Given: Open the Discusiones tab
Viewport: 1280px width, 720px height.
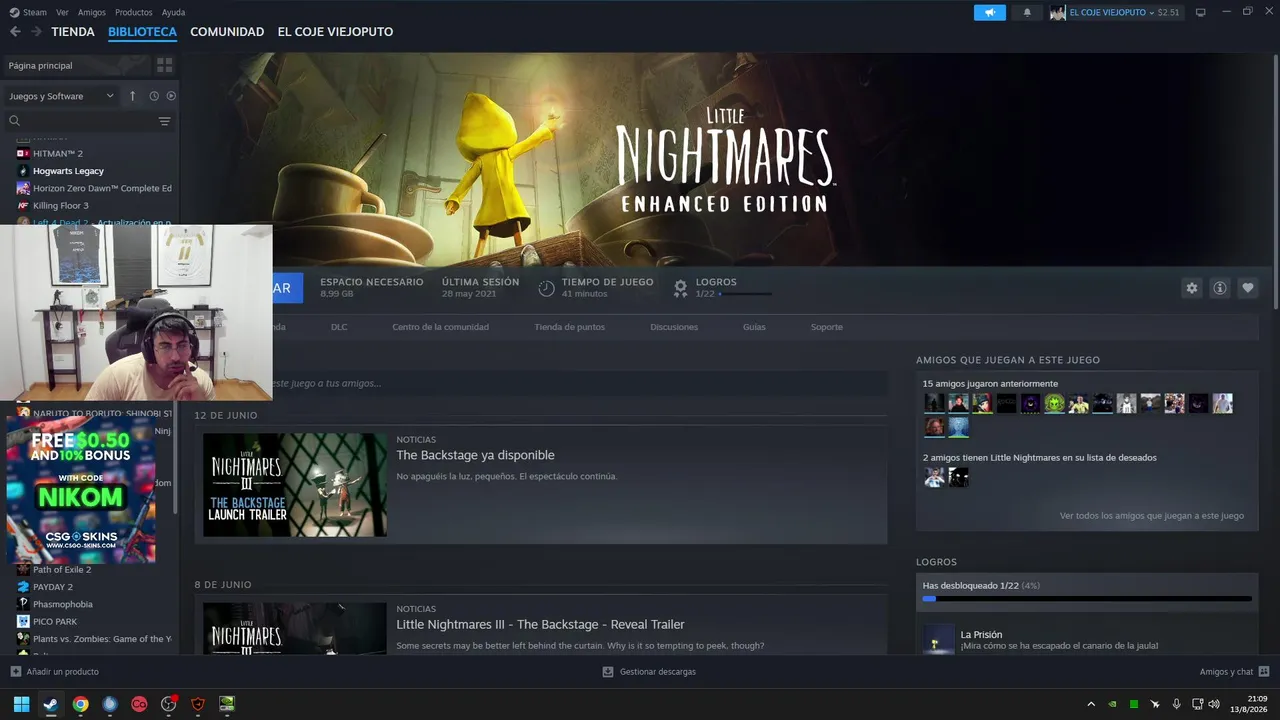Looking at the screenshot, I should 674,327.
